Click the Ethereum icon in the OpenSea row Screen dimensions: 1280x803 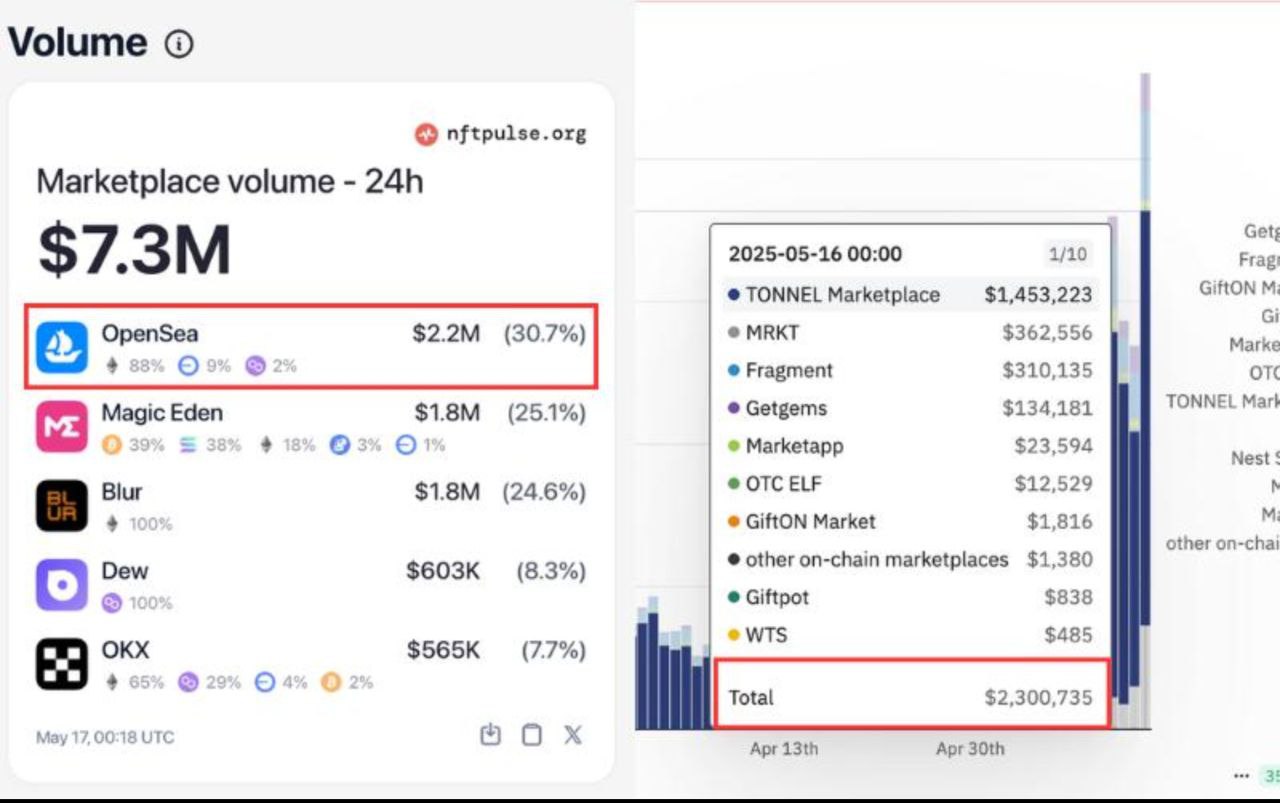[112, 366]
